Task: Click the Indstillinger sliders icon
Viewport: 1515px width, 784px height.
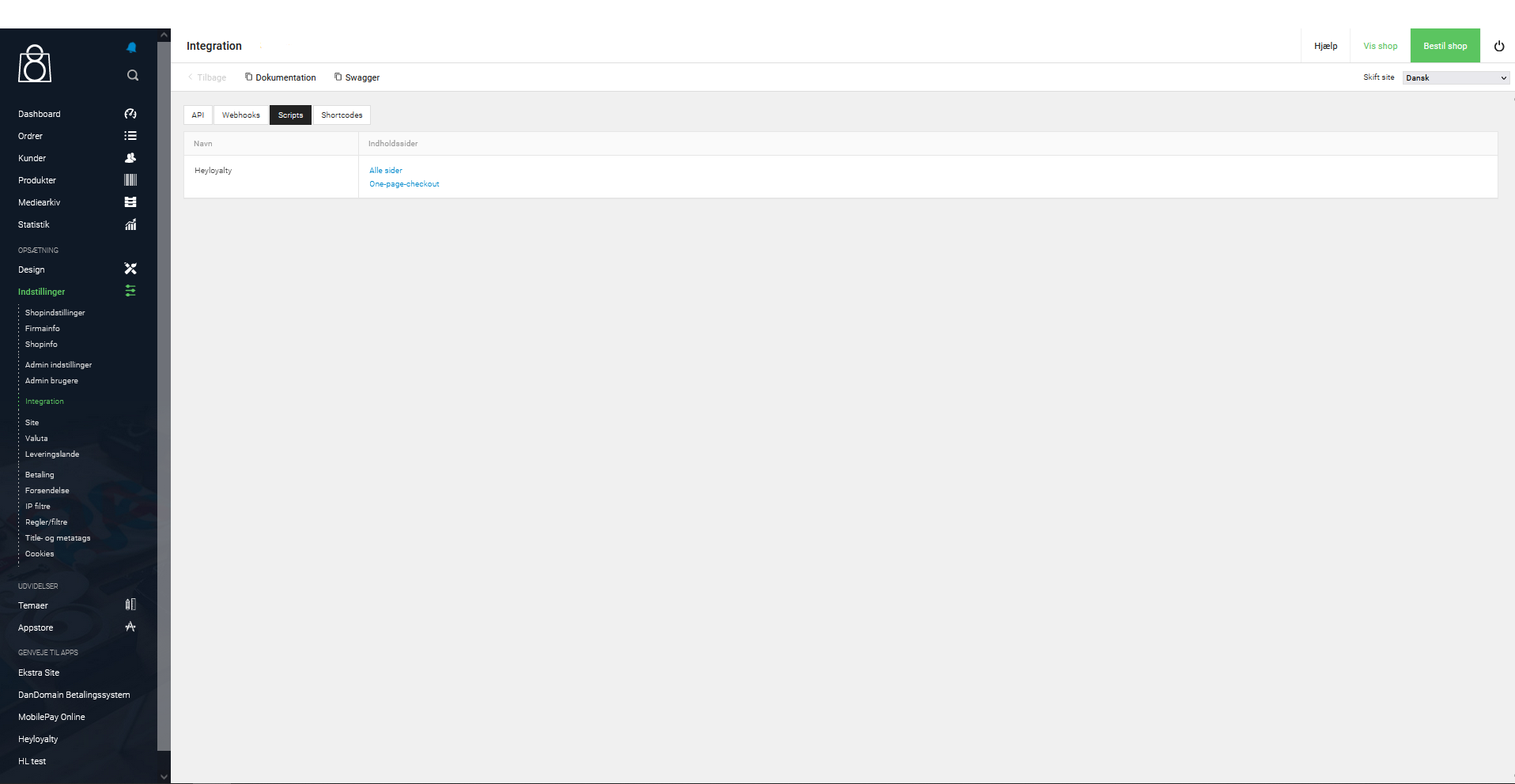Action: coord(130,291)
